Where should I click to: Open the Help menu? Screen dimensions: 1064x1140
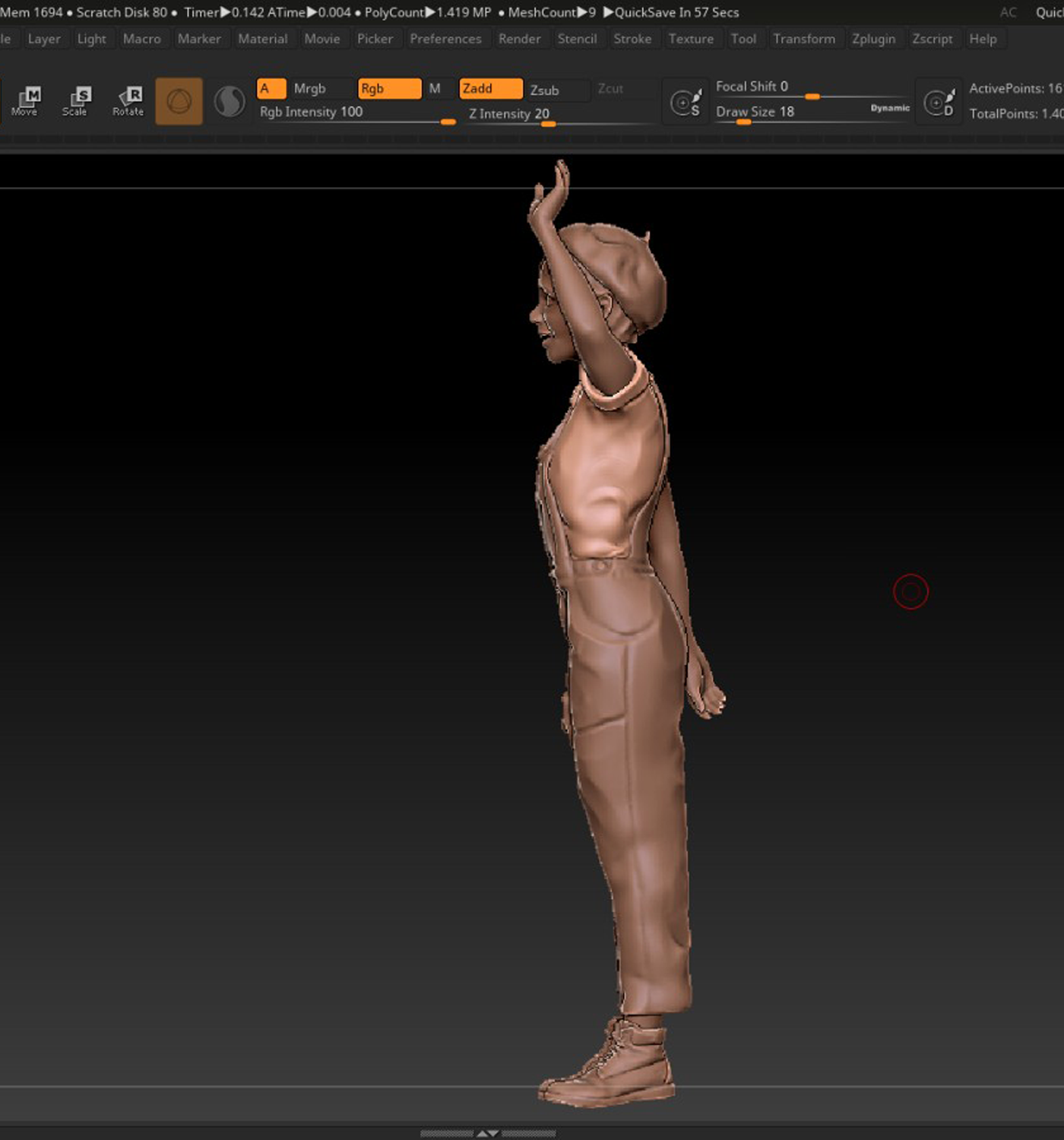coord(983,39)
